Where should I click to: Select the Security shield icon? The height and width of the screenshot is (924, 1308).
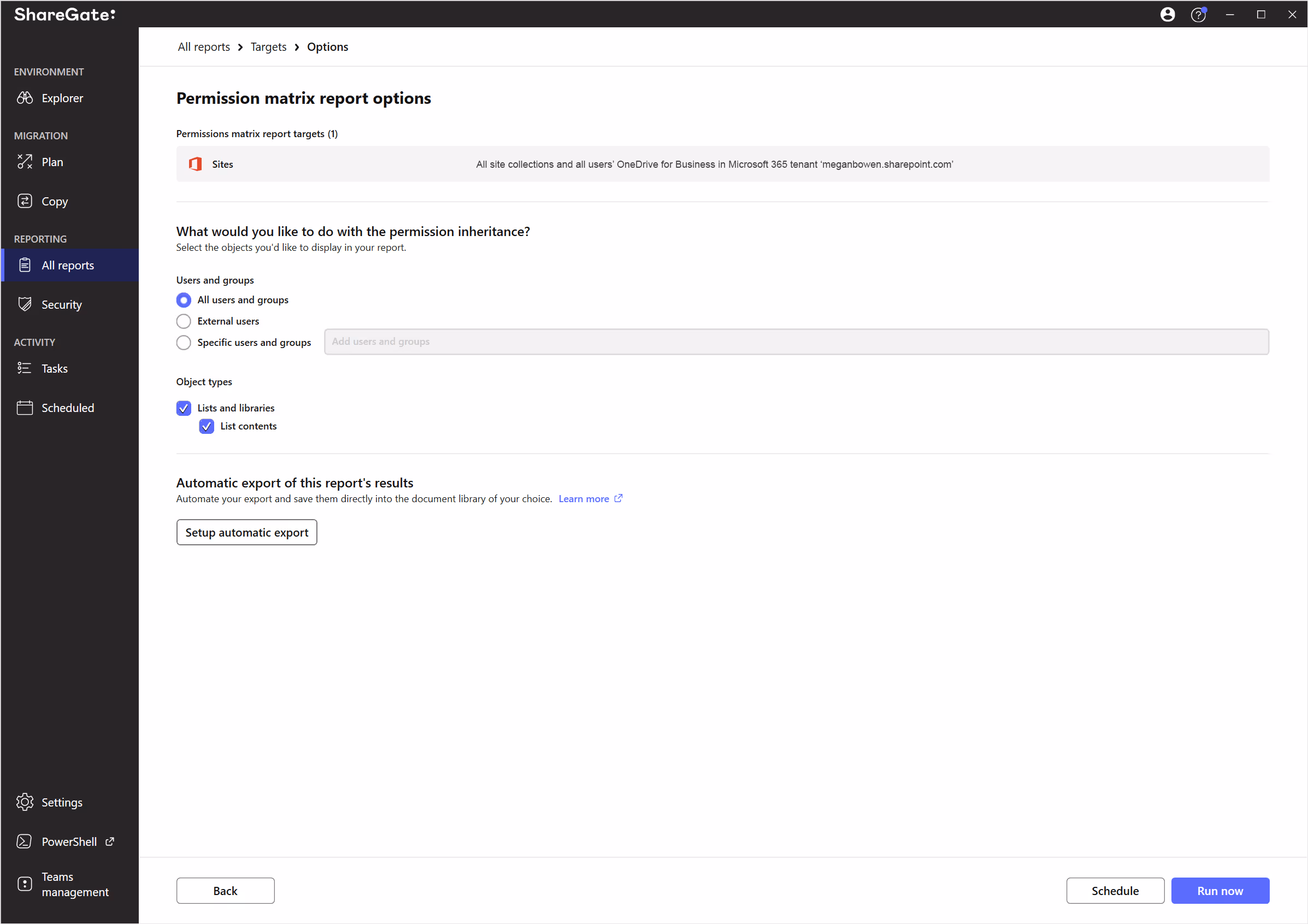click(25, 304)
